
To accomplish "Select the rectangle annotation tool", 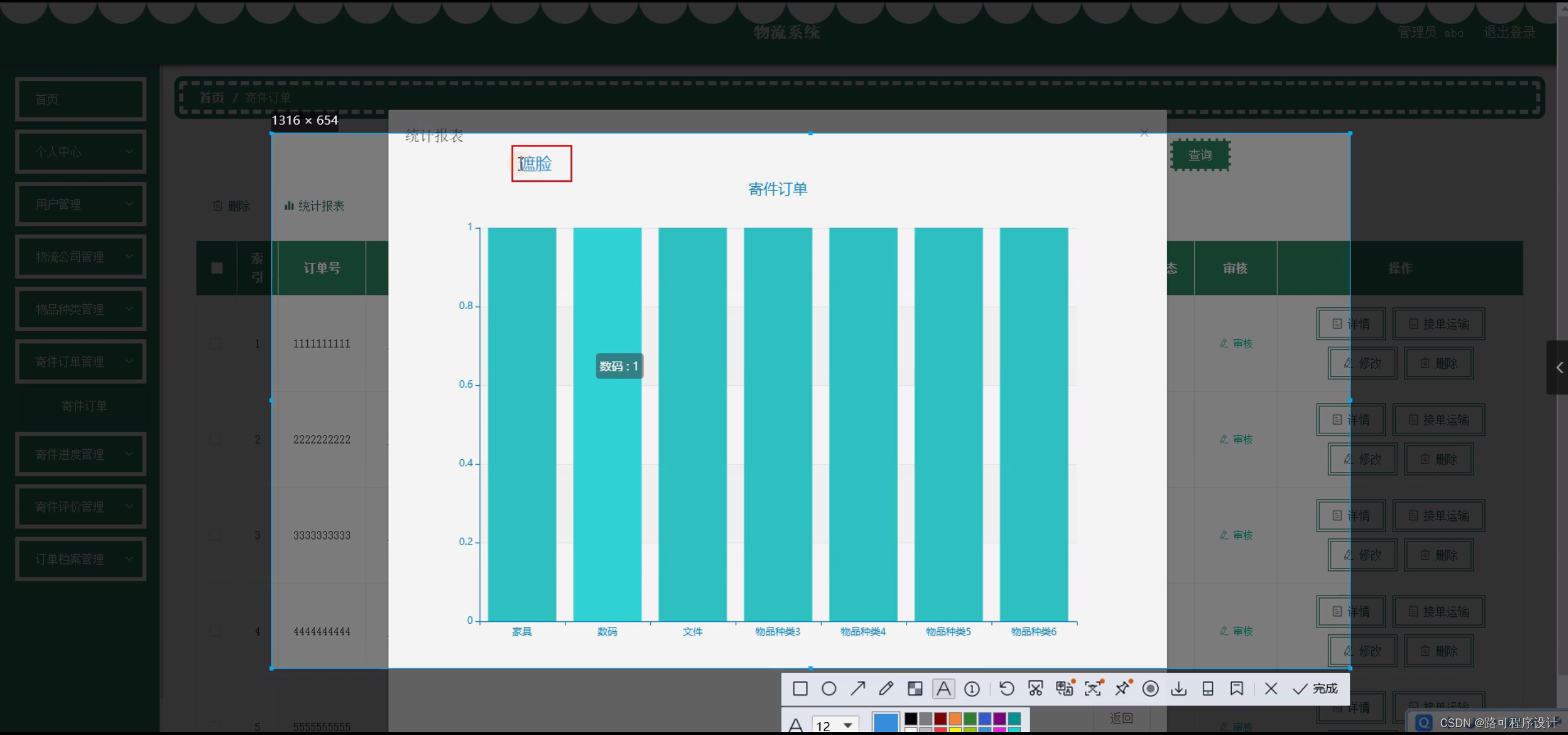I will pyautogui.click(x=800, y=688).
